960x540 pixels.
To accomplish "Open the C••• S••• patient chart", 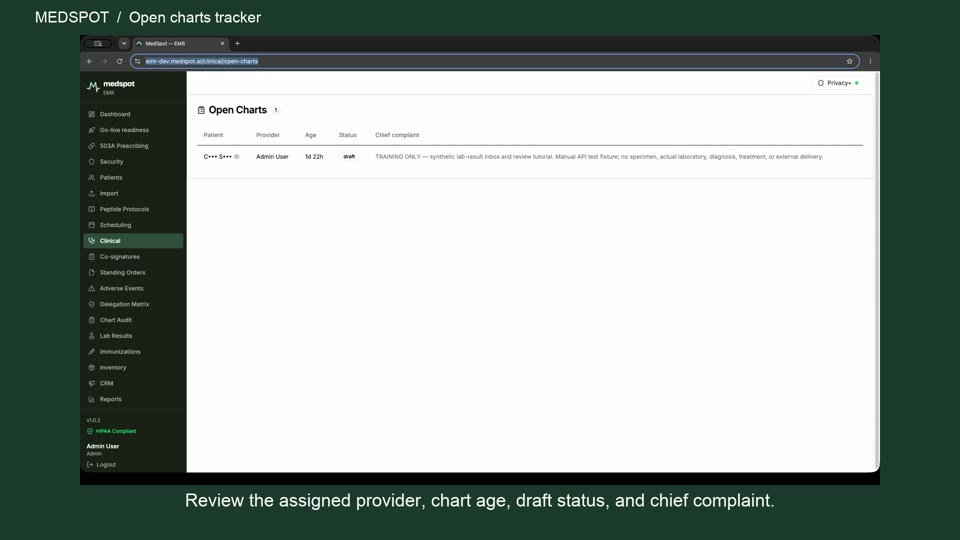I will (x=217, y=157).
